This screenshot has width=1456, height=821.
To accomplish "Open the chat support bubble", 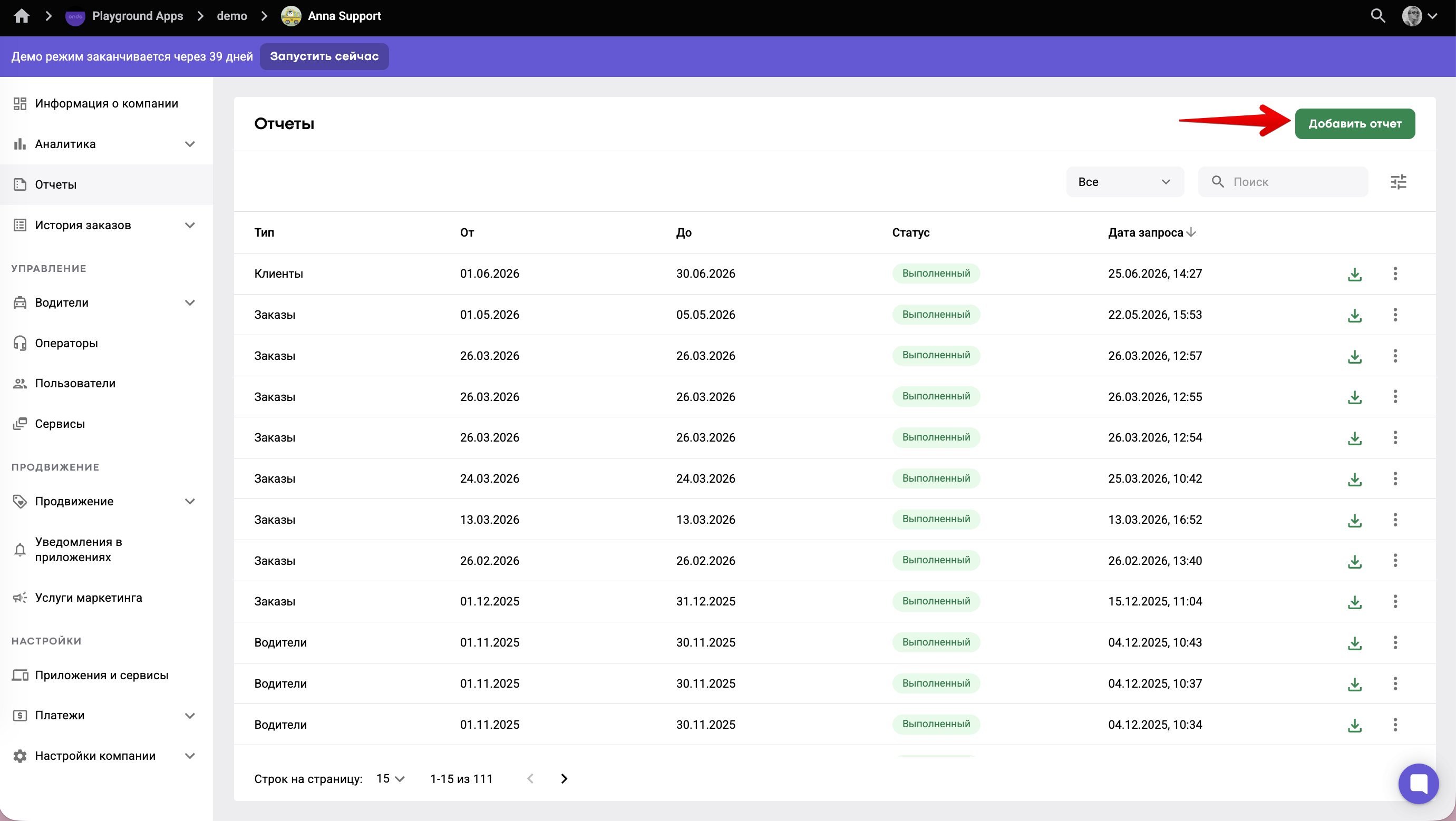I will pos(1418,783).
